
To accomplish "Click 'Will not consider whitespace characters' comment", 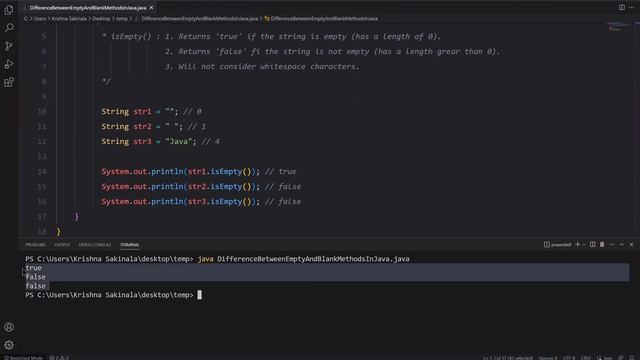I will [x=269, y=67].
